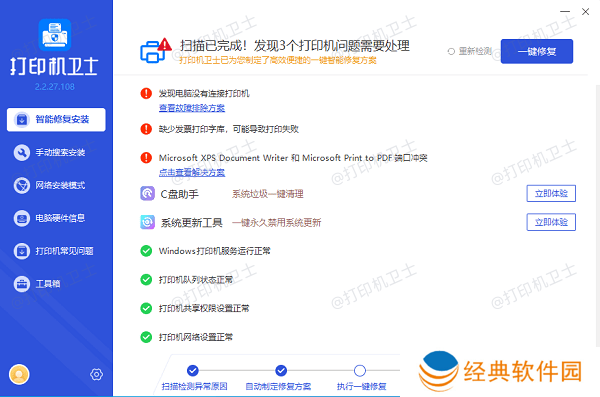Click the printer warning icon in header

[156, 50]
